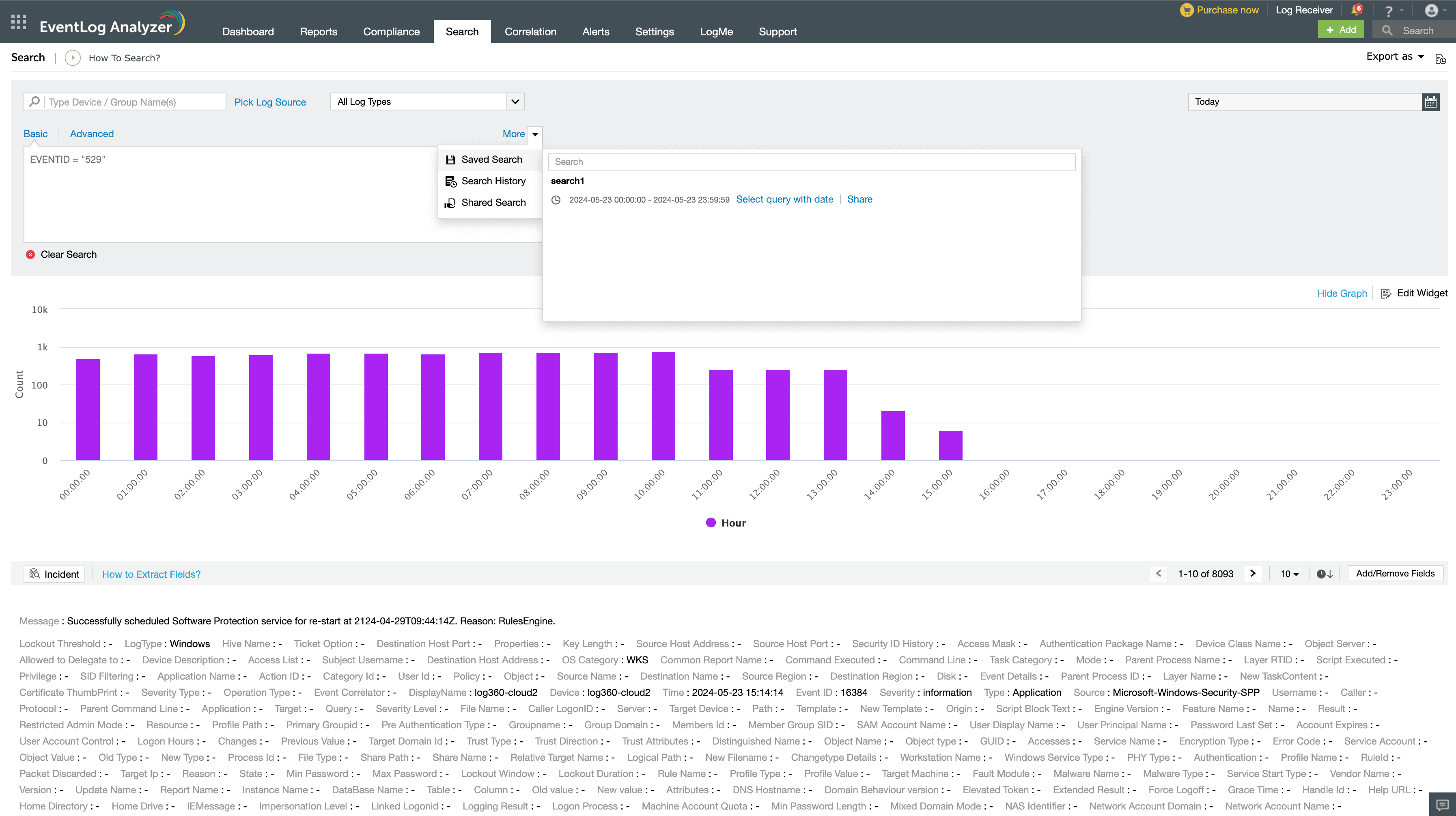This screenshot has height=816, width=1456.
Task: Click the scheduled export icon beside Export as
Action: [1440, 59]
